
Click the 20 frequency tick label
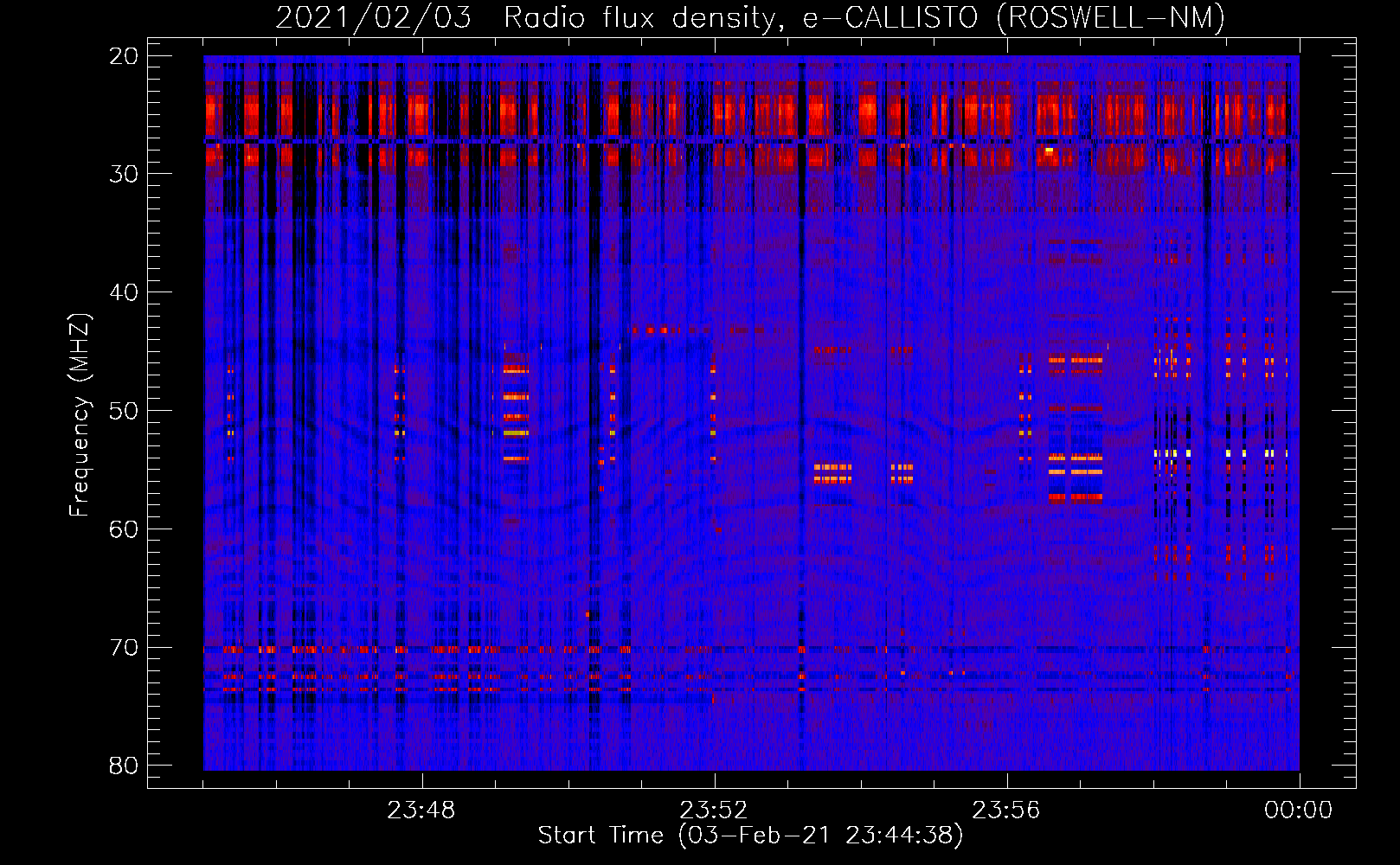pos(125,56)
